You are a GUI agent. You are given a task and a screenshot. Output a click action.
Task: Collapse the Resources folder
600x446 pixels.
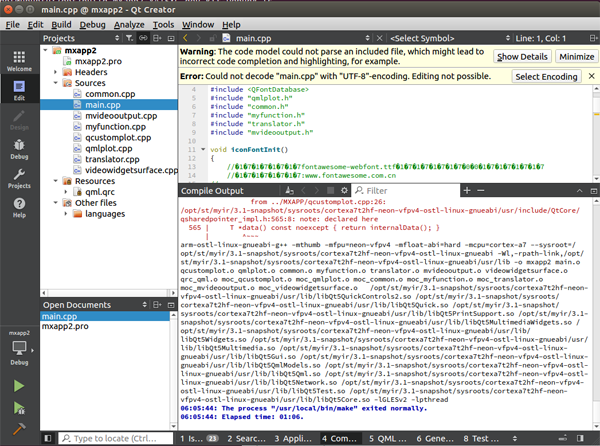tap(55, 181)
